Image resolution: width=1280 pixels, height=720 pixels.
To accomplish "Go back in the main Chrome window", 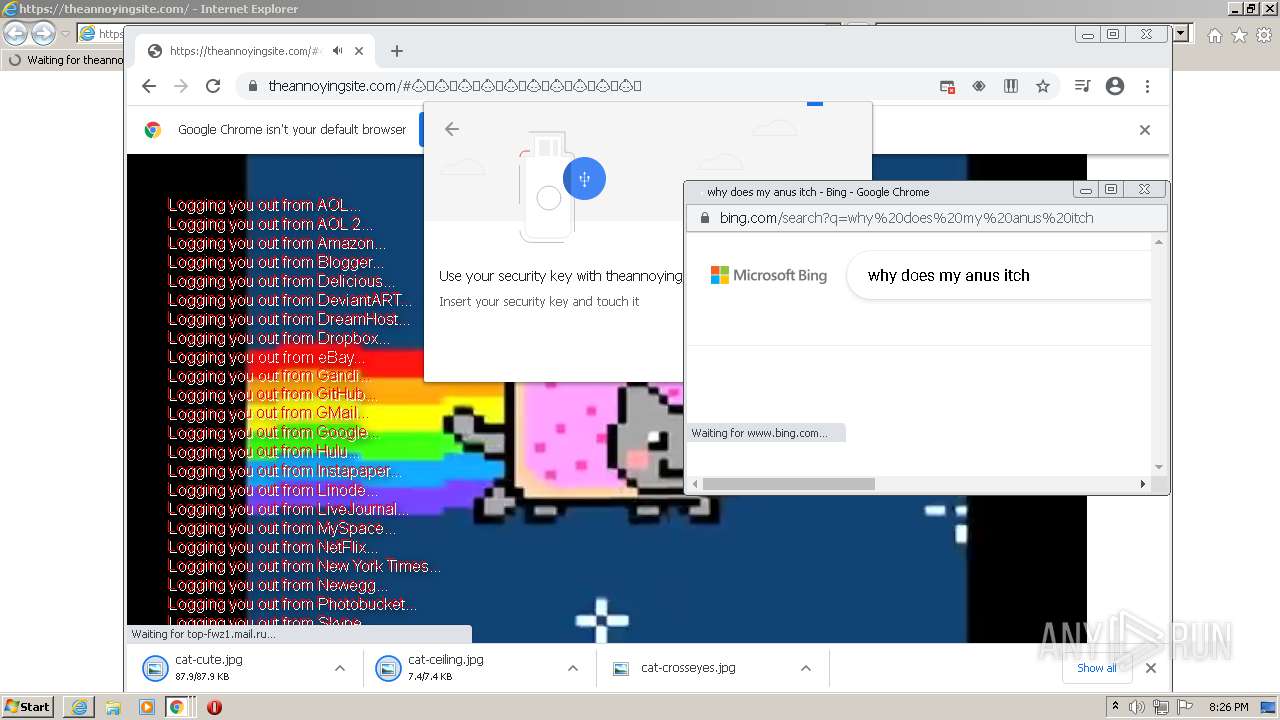I will [149, 86].
